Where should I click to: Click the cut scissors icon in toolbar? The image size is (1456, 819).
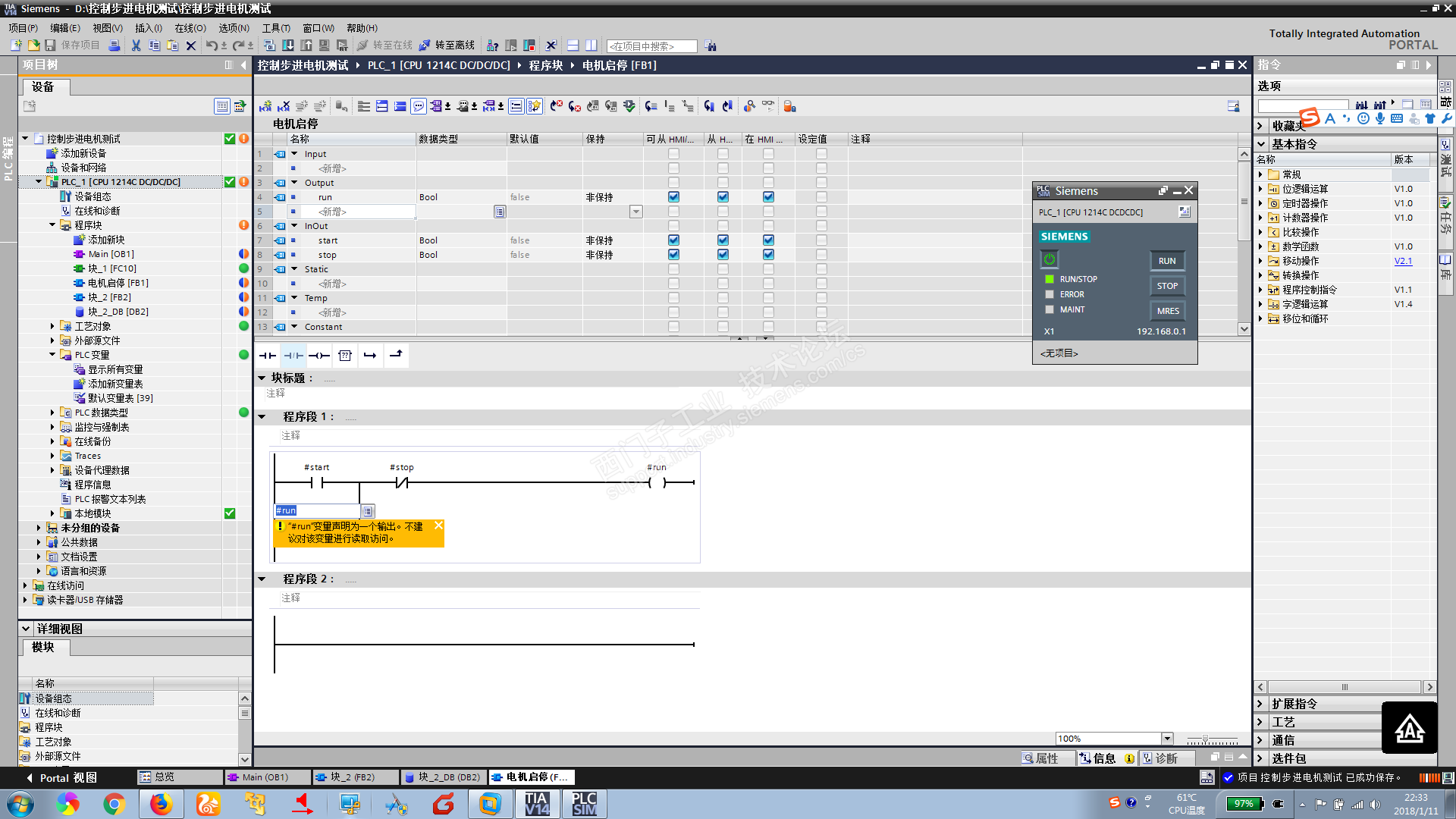tap(136, 45)
